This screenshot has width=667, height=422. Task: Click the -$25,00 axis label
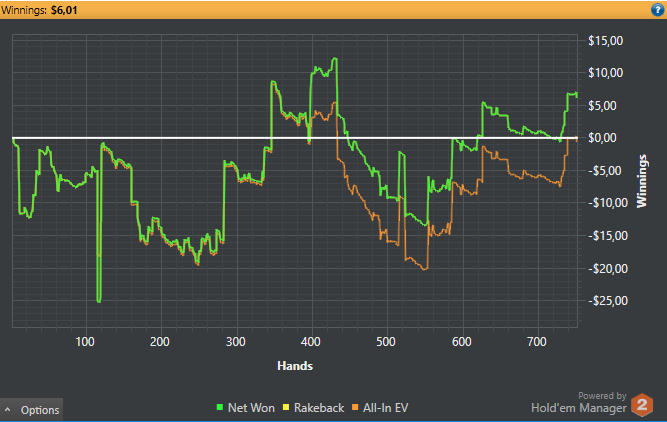608,301
